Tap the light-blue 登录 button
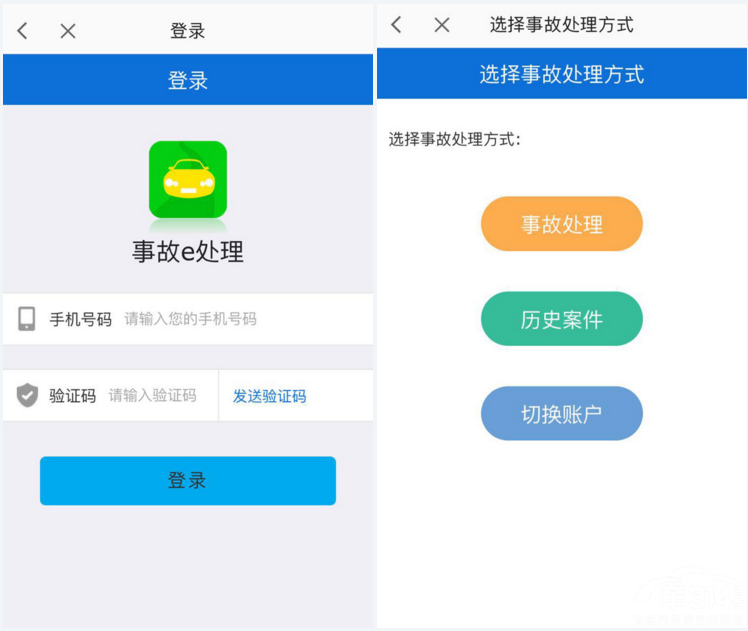This screenshot has width=748, height=631. pyautogui.click(x=188, y=480)
